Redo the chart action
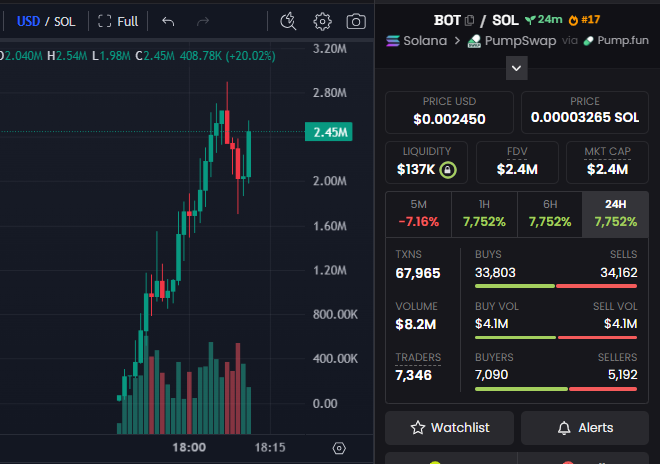 [203, 21]
